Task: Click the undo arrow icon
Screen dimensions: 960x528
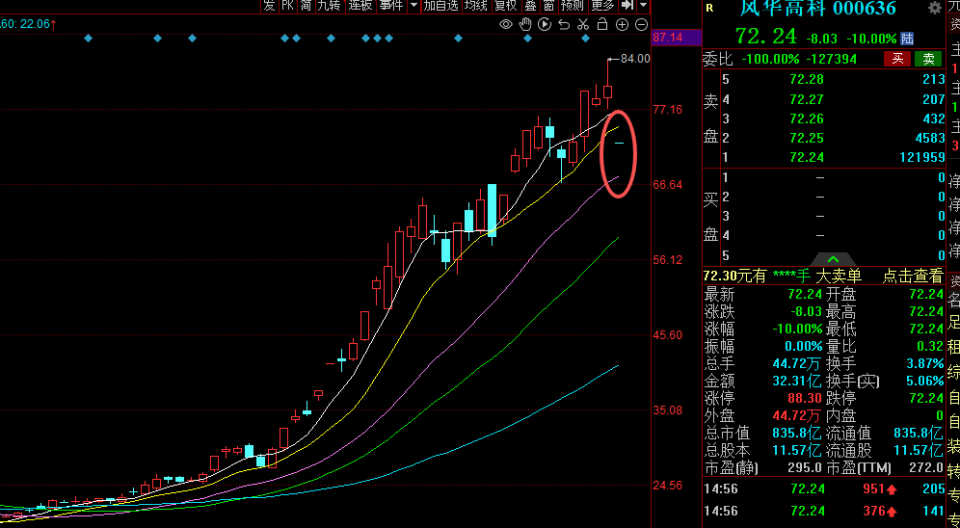Action: click(564, 25)
